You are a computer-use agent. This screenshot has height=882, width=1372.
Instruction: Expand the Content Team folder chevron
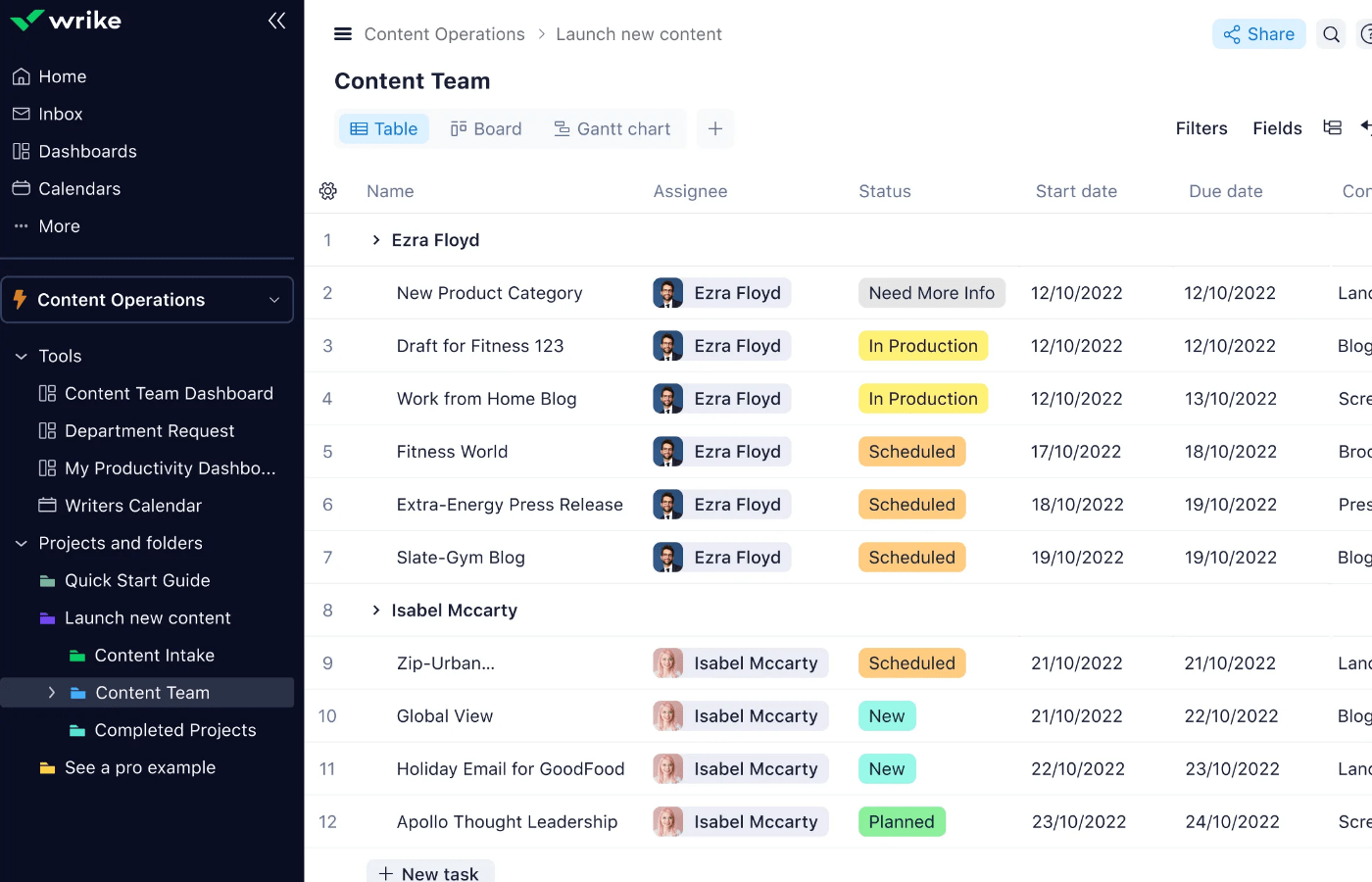(52, 693)
